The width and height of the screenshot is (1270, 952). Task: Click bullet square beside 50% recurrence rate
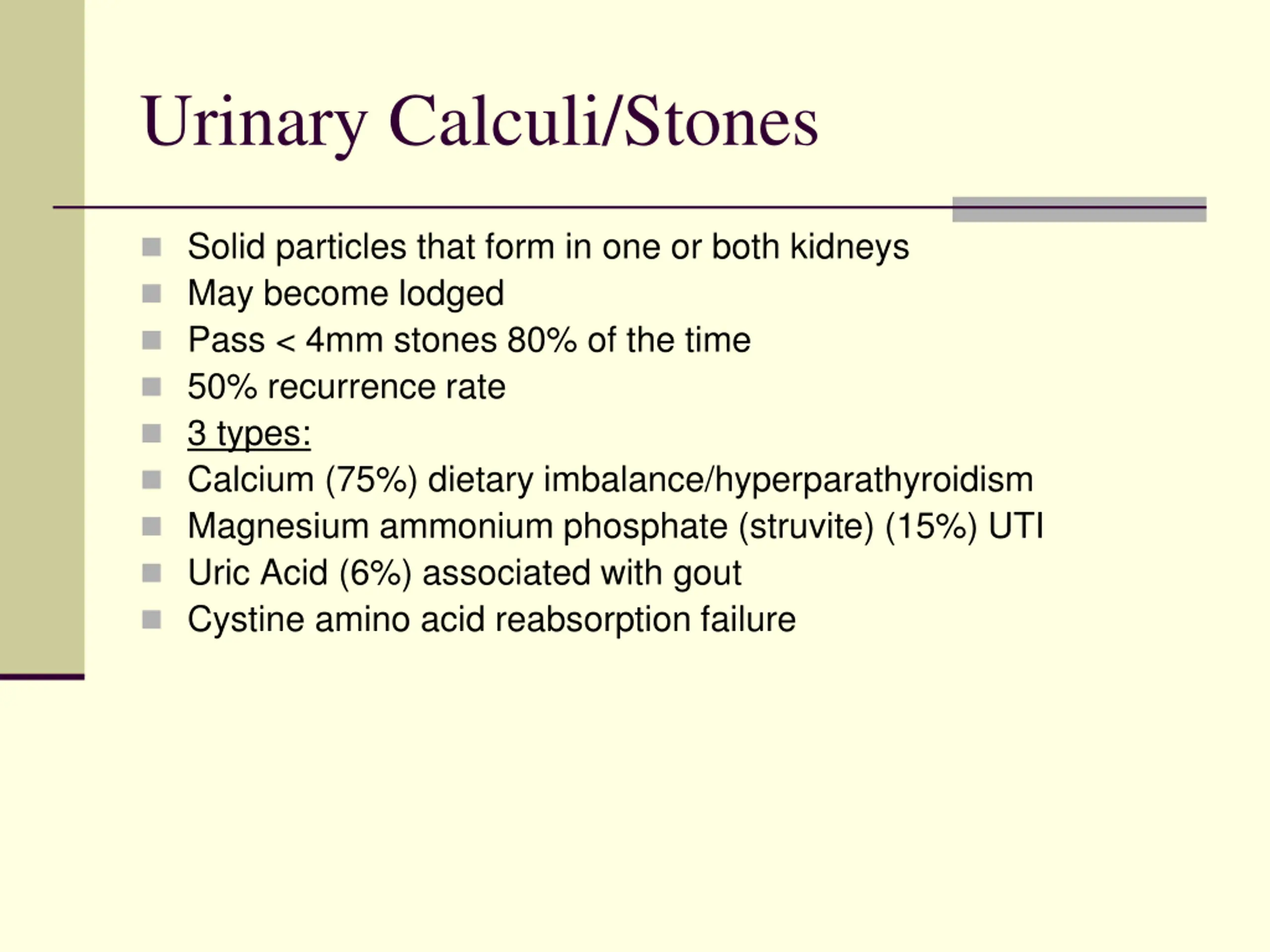pyautogui.click(x=151, y=387)
